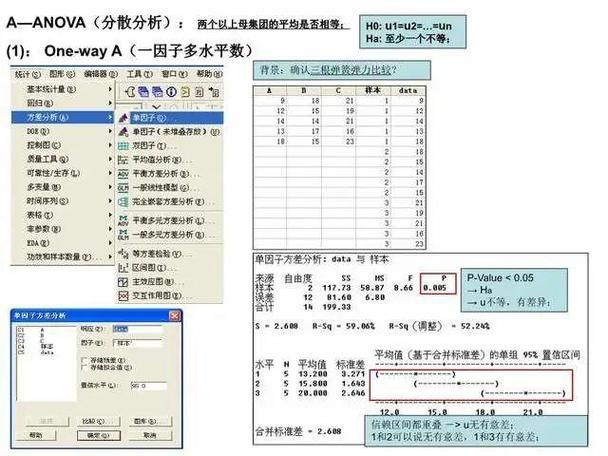
Task: Click the mean value 20.000 for level 3
Action: point(313,393)
